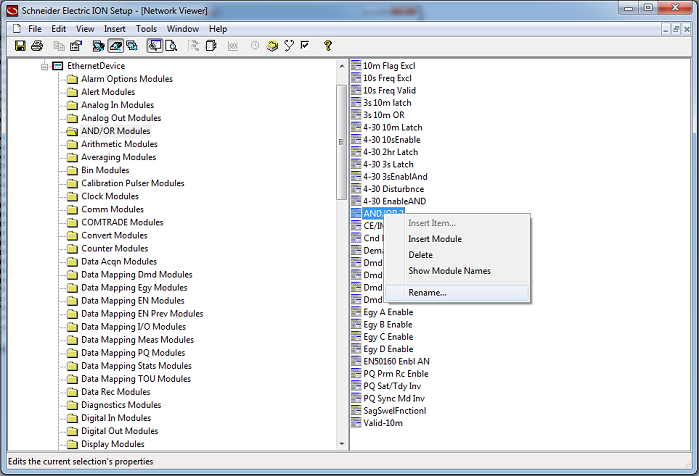Choose Show Module Names in context menu
The width and height of the screenshot is (699, 476).
457,271
